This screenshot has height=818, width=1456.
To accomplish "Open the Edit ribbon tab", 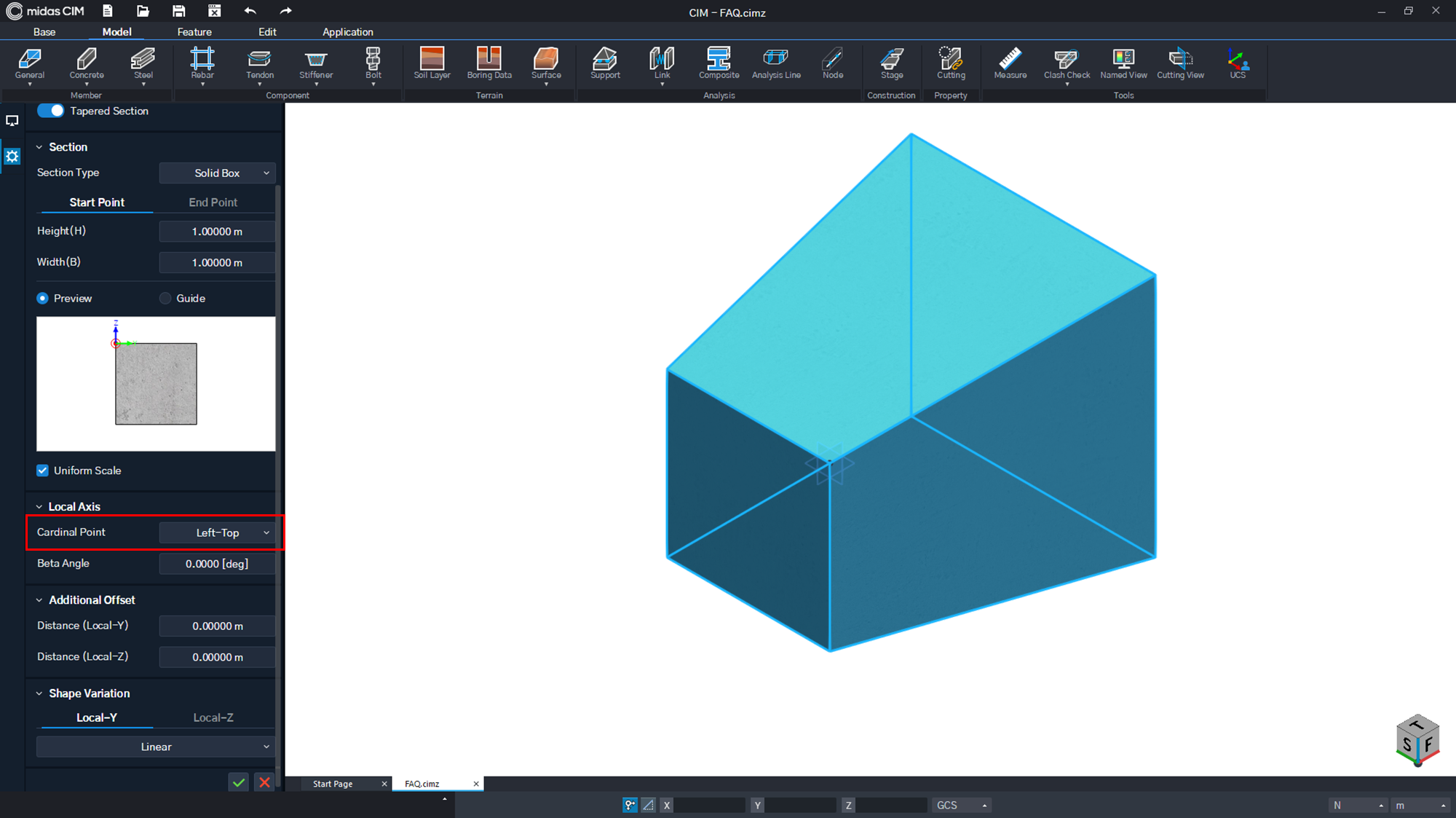I will click(x=267, y=32).
